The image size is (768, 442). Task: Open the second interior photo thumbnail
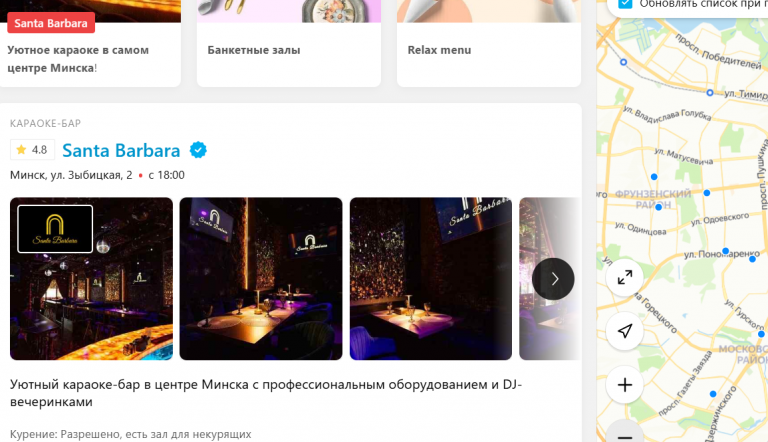tap(261, 279)
